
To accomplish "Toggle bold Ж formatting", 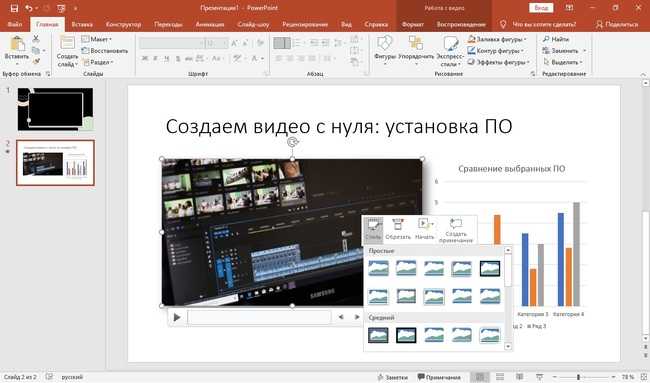I will pos(145,59).
